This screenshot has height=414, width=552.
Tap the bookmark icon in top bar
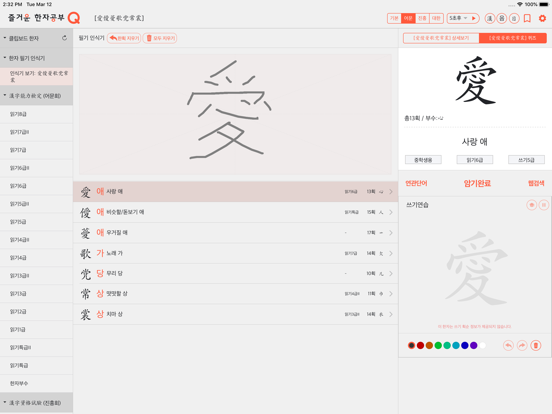(527, 18)
